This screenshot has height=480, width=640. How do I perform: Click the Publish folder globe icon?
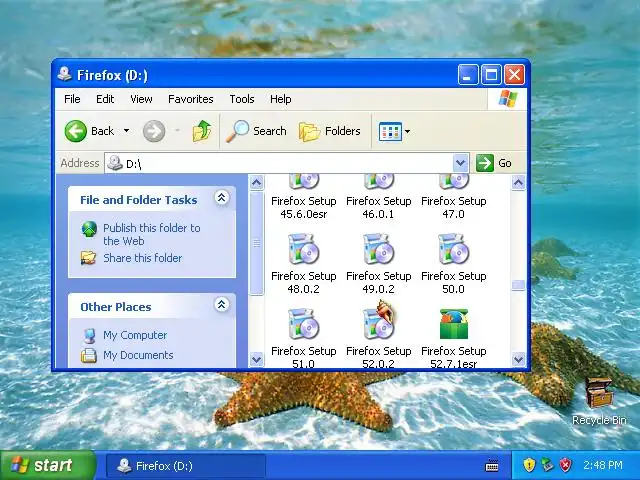pos(89,229)
